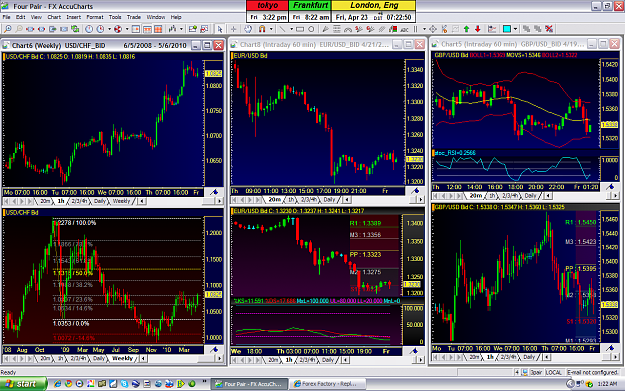Select the hand pan tool
Viewport: 625px width, 391px height.
pyautogui.click(x=248, y=29)
